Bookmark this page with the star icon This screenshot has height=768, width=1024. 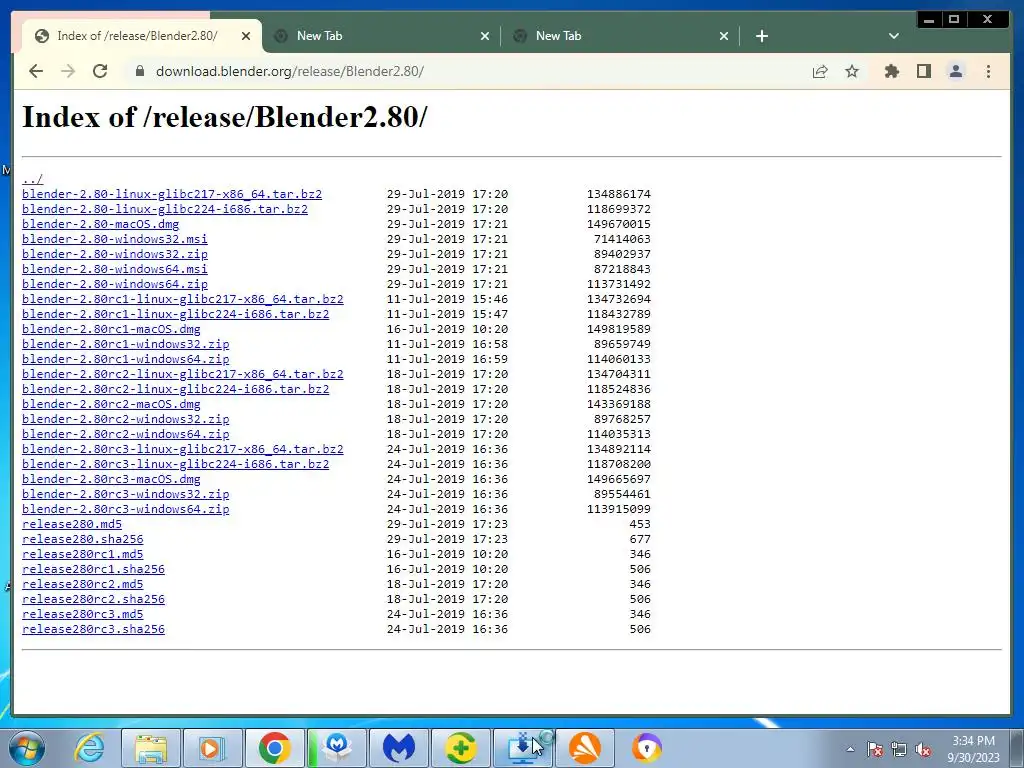click(852, 71)
